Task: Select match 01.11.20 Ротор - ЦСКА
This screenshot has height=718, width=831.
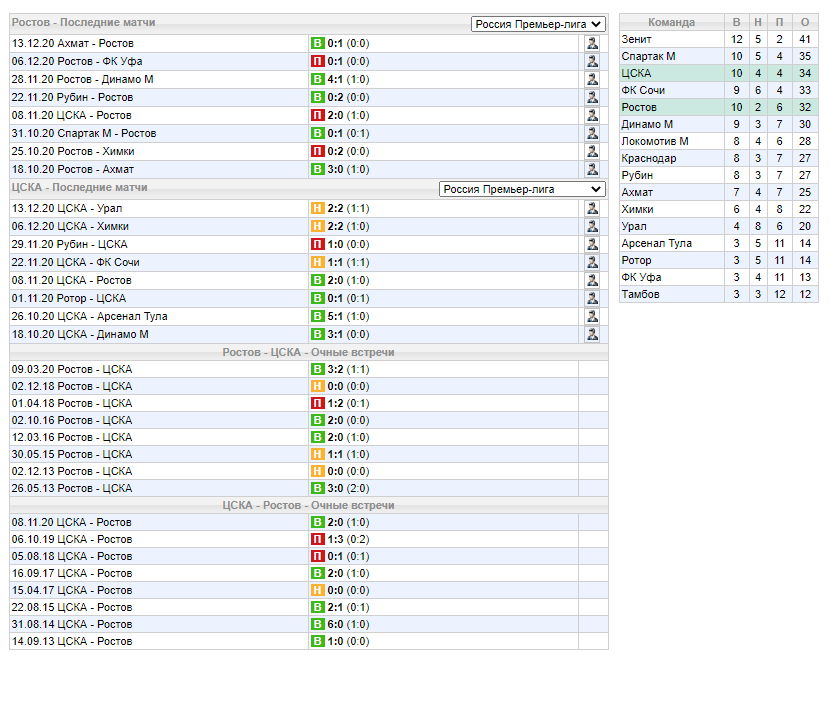Action: (69, 298)
